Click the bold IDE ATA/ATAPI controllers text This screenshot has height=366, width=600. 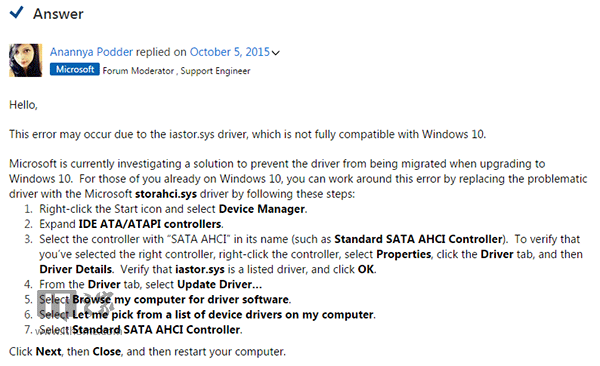coord(150,224)
